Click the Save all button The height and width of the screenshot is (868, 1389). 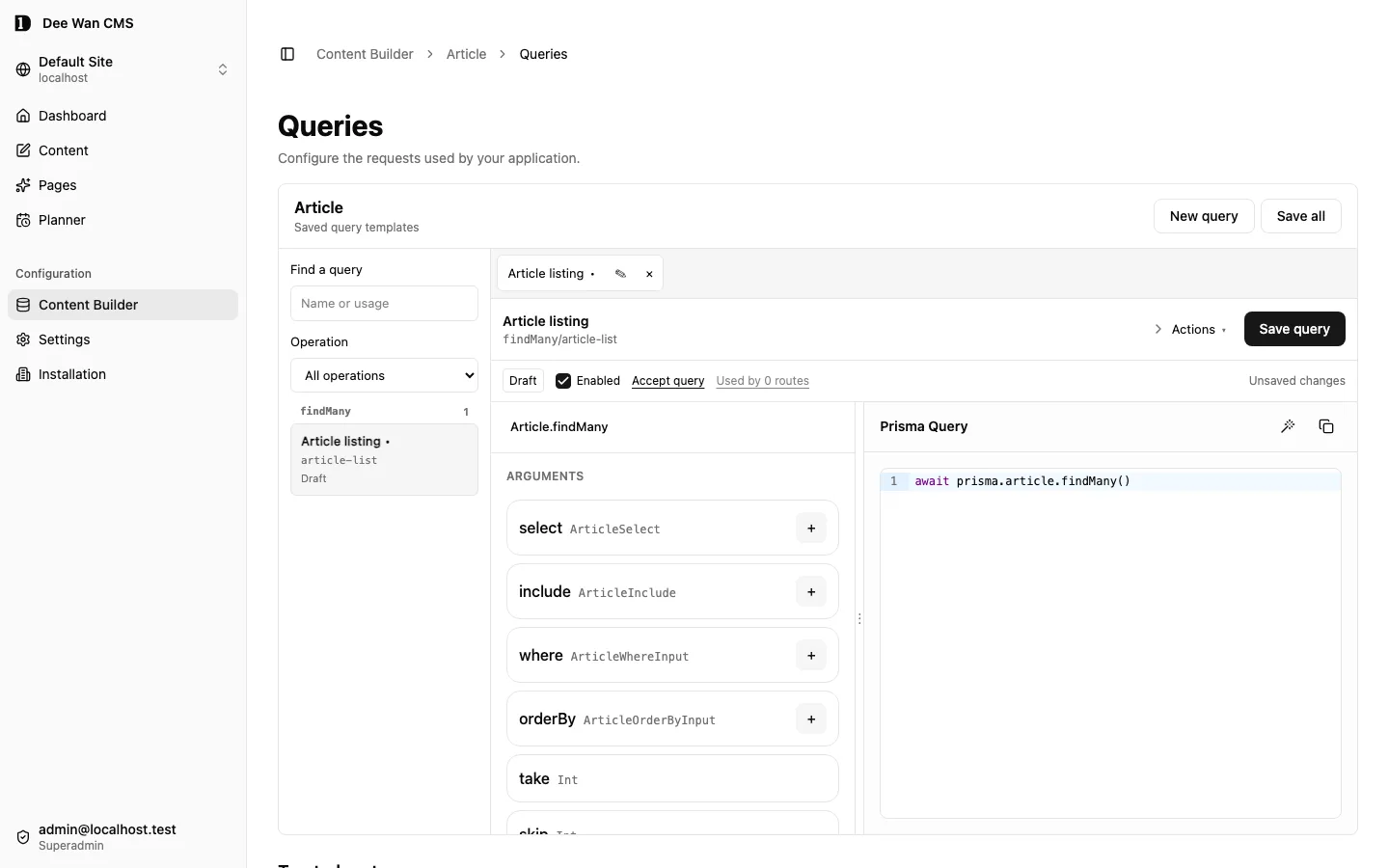coord(1300,216)
